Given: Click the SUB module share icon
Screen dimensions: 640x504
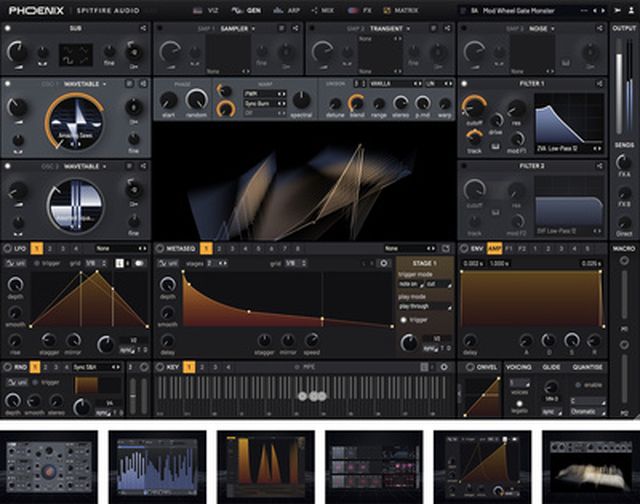Looking at the screenshot, I should tap(143, 28).
